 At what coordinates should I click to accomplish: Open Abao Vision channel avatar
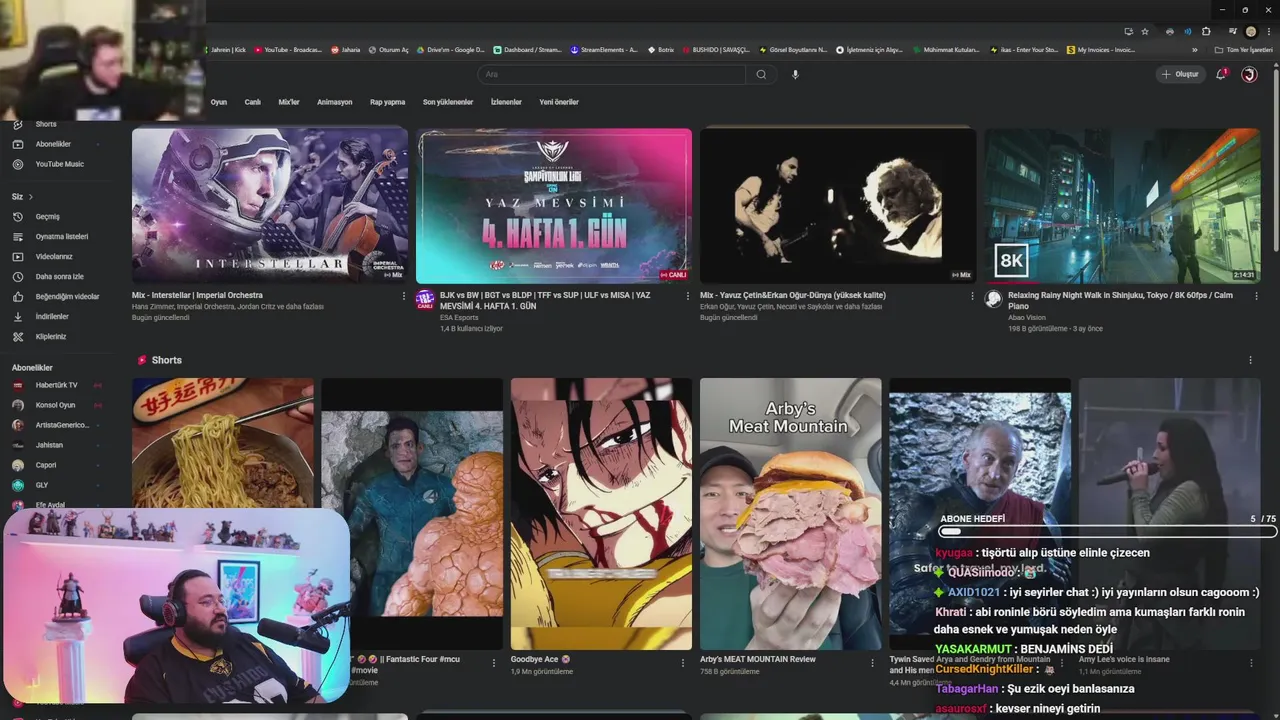(993, 298)
